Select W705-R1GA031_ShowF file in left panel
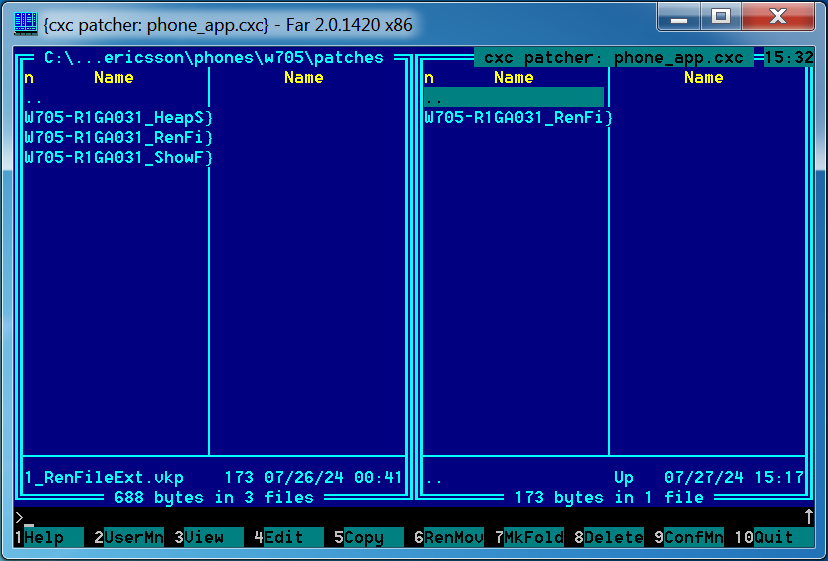Viewport: 828px width, 561px height. [118, 157]
